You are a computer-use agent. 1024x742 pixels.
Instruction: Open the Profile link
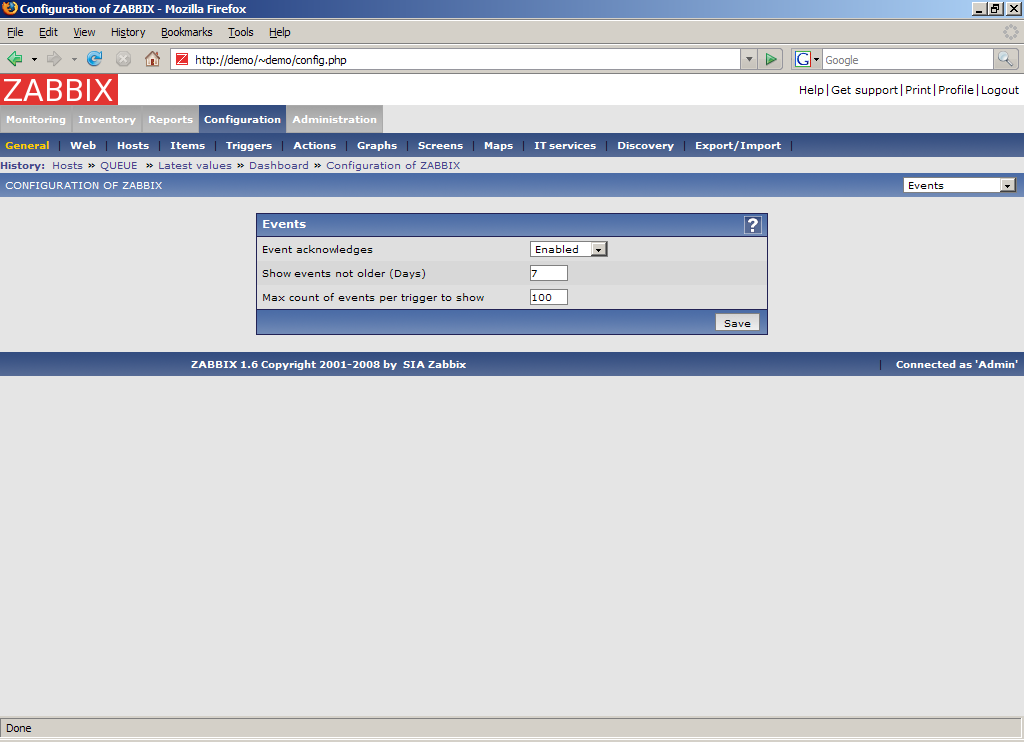[955, 90]
